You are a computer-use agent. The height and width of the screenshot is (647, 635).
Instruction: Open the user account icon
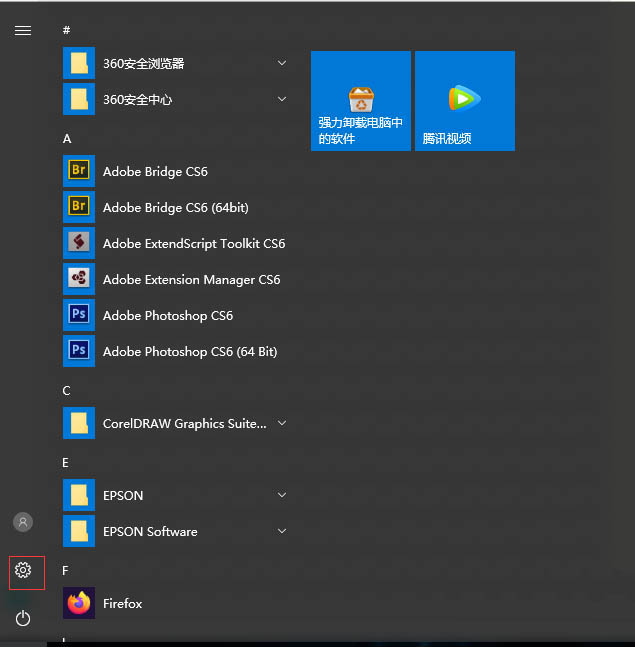[x=23, y=522]
